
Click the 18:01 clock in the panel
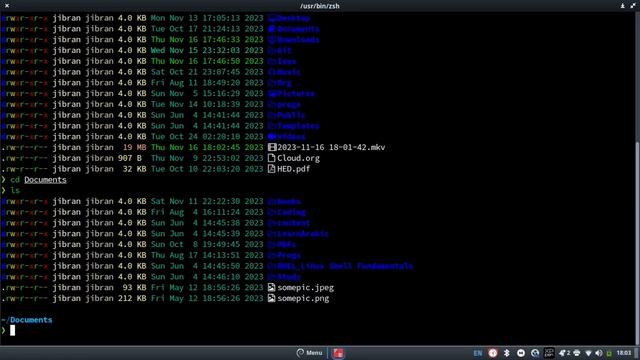[624, 353]
